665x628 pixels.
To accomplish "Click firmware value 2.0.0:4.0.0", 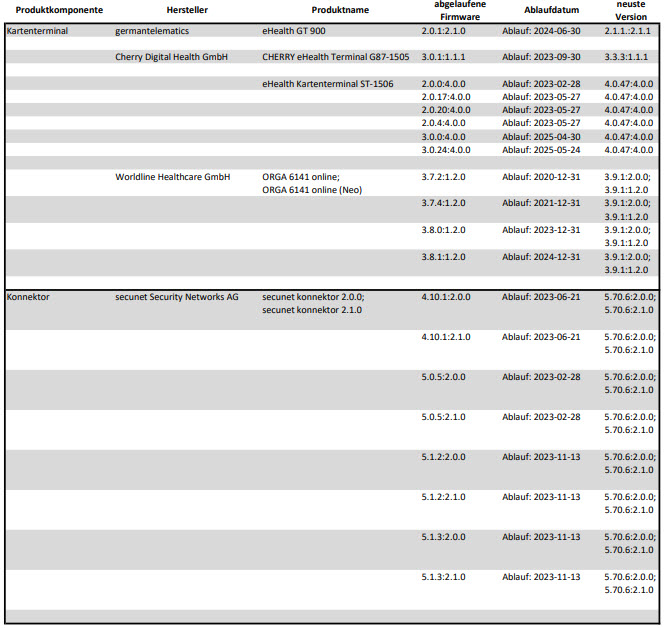I will [443, 84].
